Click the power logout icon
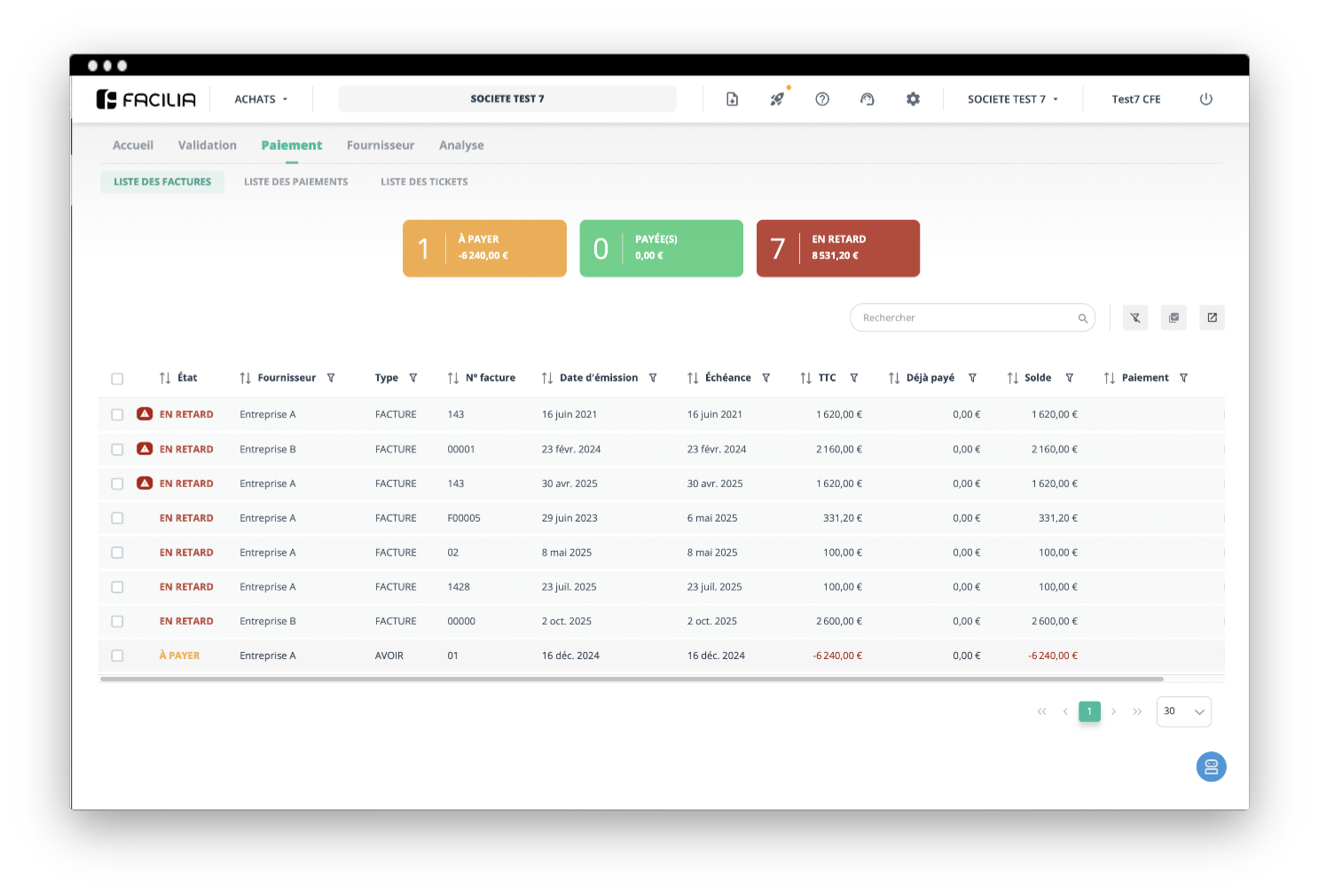This screenshot has width=1319, height=896. [x=1205, y=99]
